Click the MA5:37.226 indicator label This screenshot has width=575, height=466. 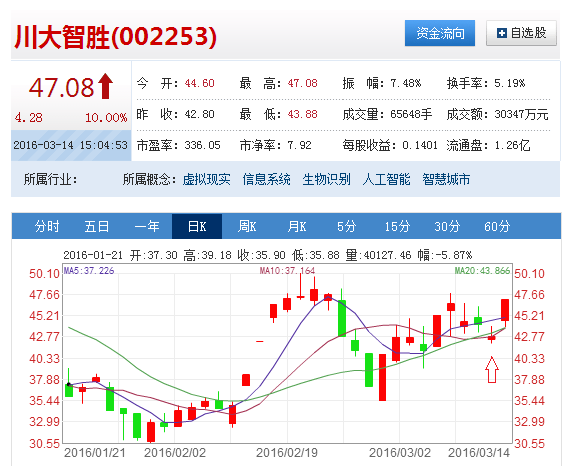[x=89, y=271]
